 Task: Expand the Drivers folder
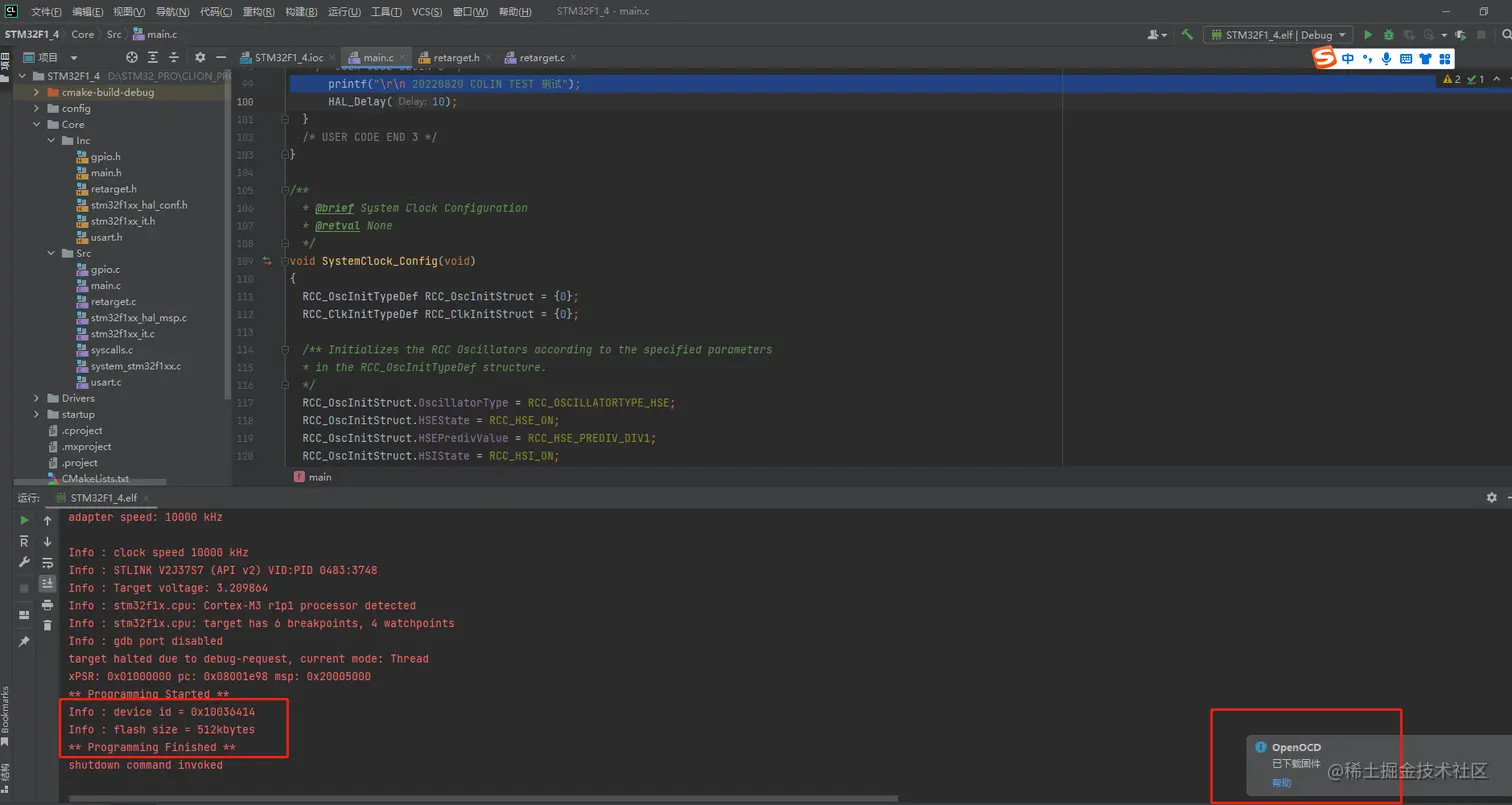pos(37,398)
